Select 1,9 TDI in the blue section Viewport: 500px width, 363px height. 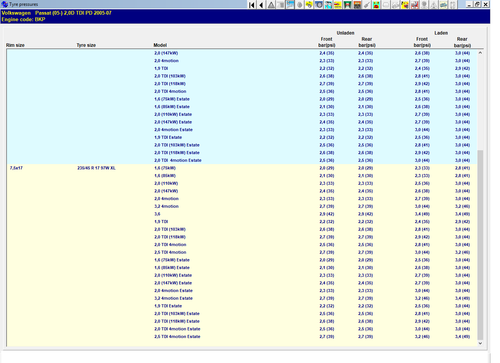(161, 68)
